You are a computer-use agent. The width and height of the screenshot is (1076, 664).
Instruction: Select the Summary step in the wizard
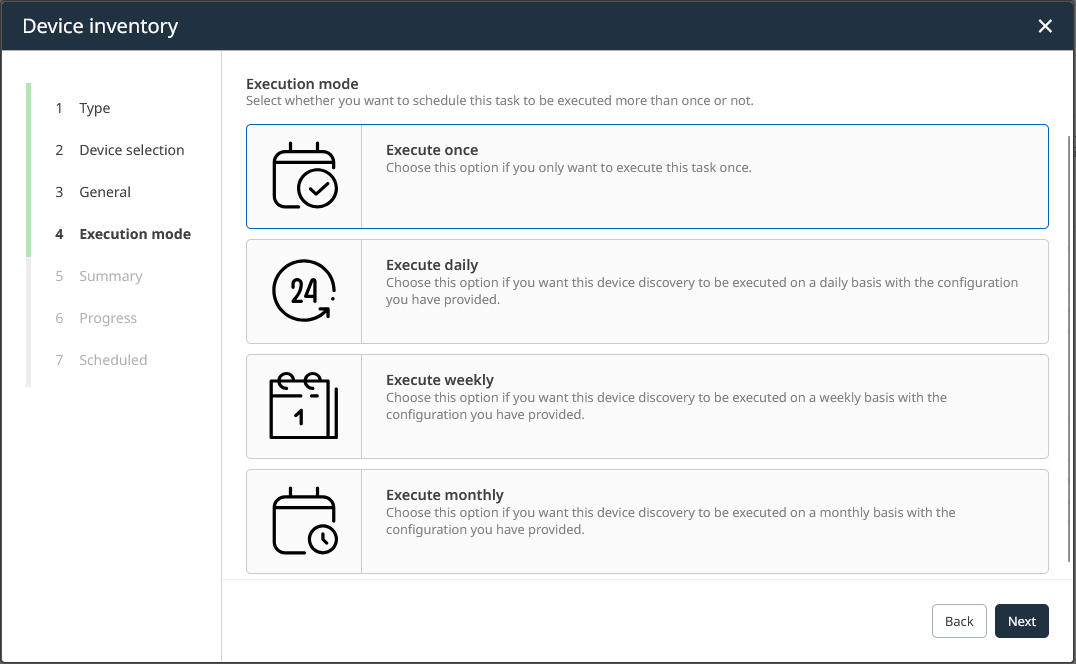pos(111,276)
